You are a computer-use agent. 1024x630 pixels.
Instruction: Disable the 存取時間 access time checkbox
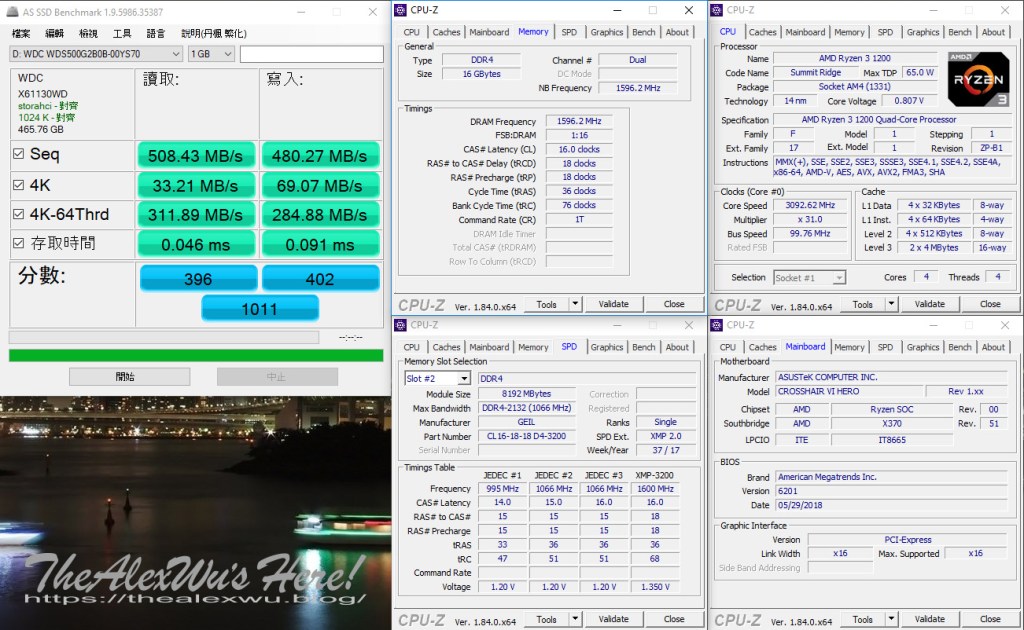pyautogui.click(x=19, y=243)
